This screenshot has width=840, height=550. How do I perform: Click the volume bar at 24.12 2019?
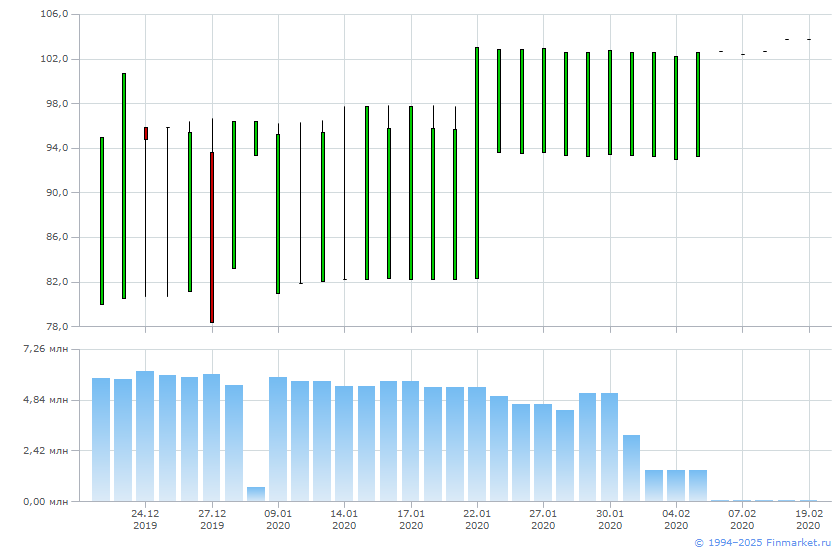coord(145,436)
